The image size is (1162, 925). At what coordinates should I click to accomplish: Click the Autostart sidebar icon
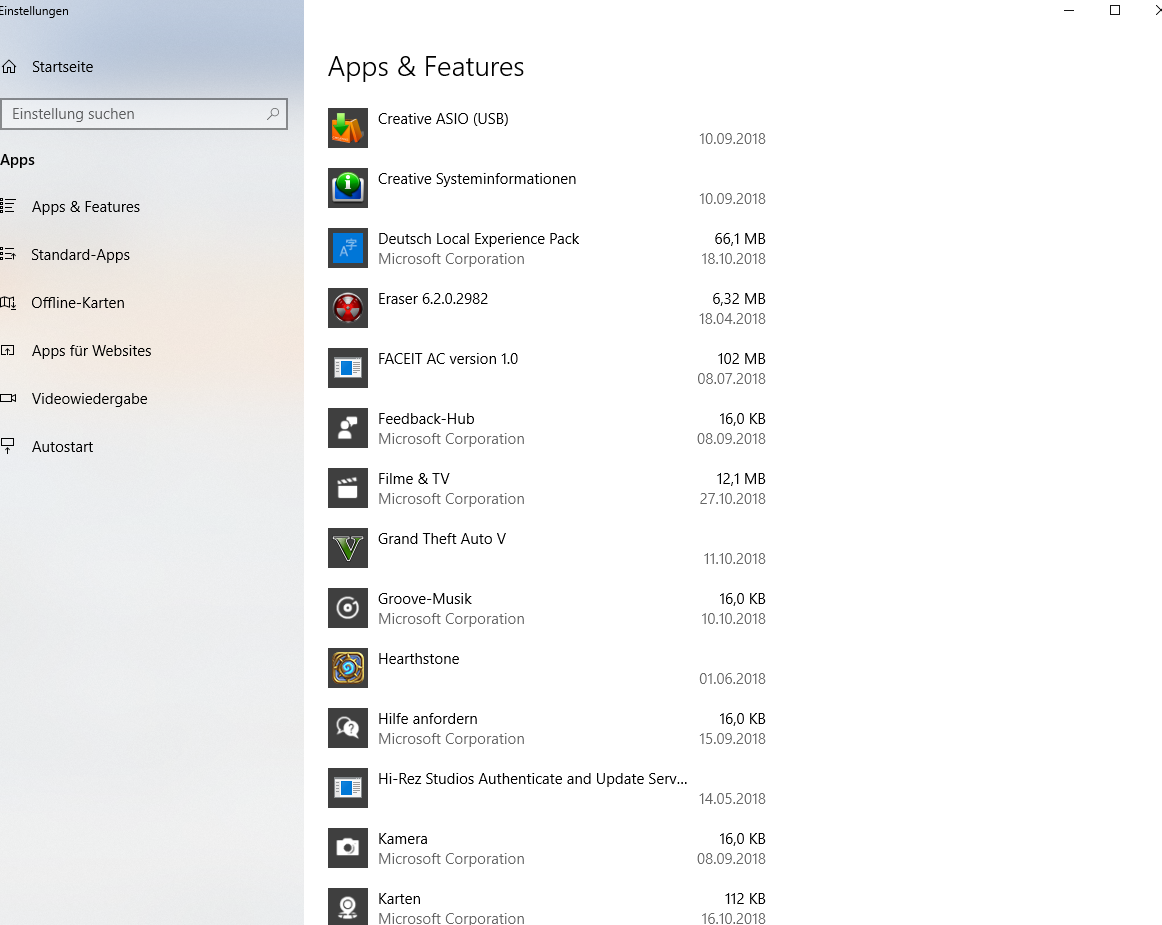coord(8,446)
